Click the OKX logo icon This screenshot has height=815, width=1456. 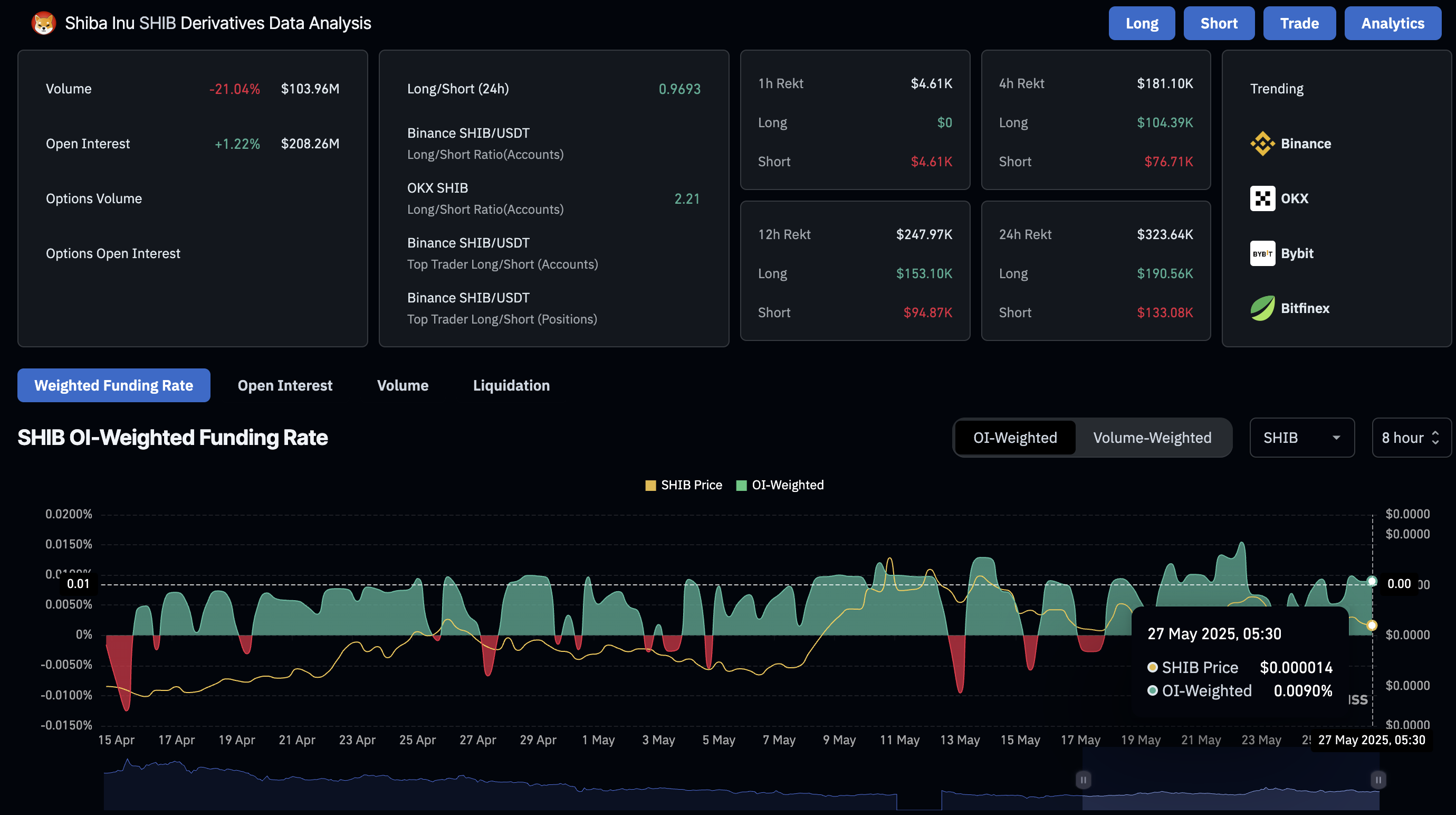pyautogui.click(x=1262, y=198)
